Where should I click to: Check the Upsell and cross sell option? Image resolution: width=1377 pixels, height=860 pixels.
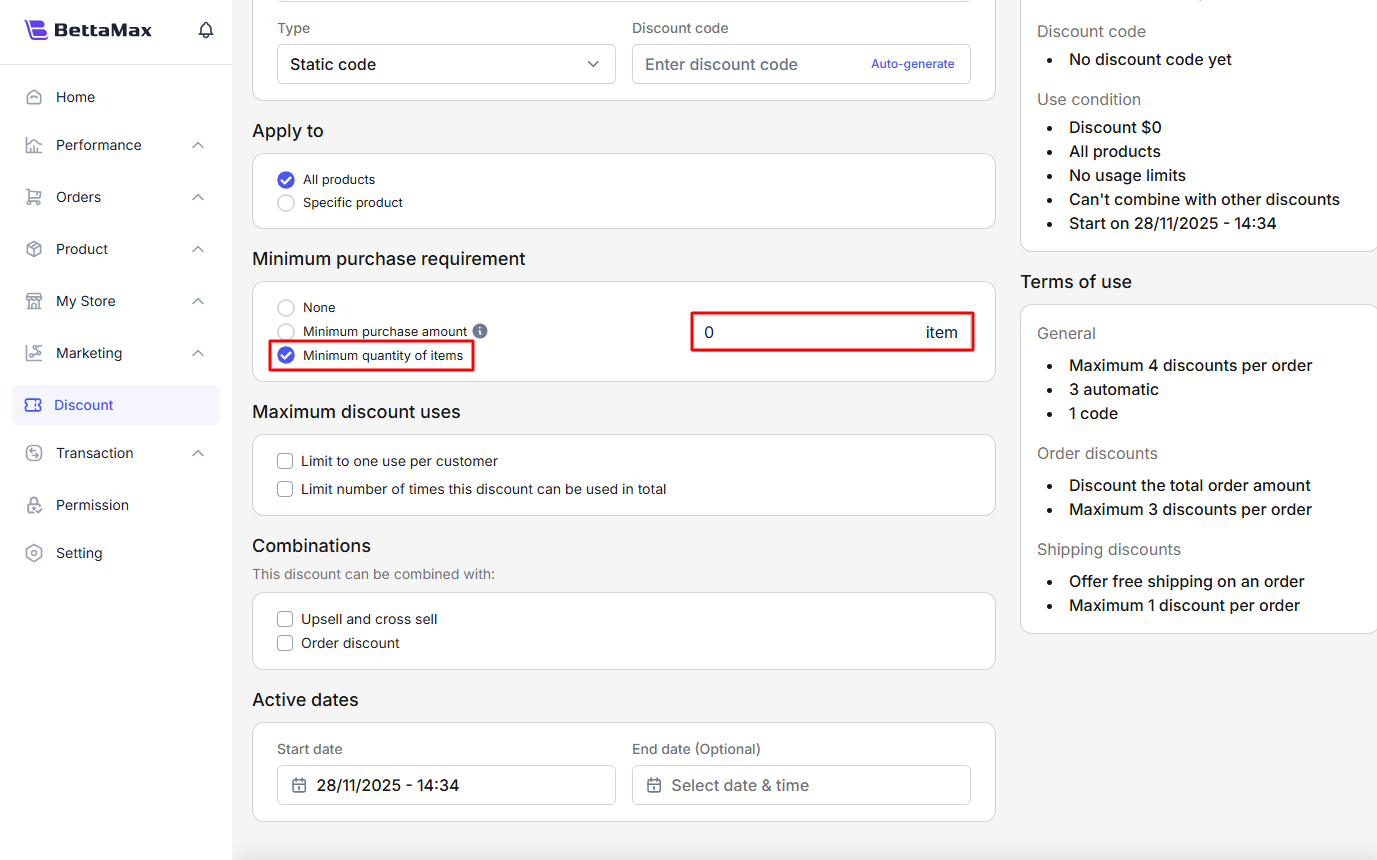(285, 619)
